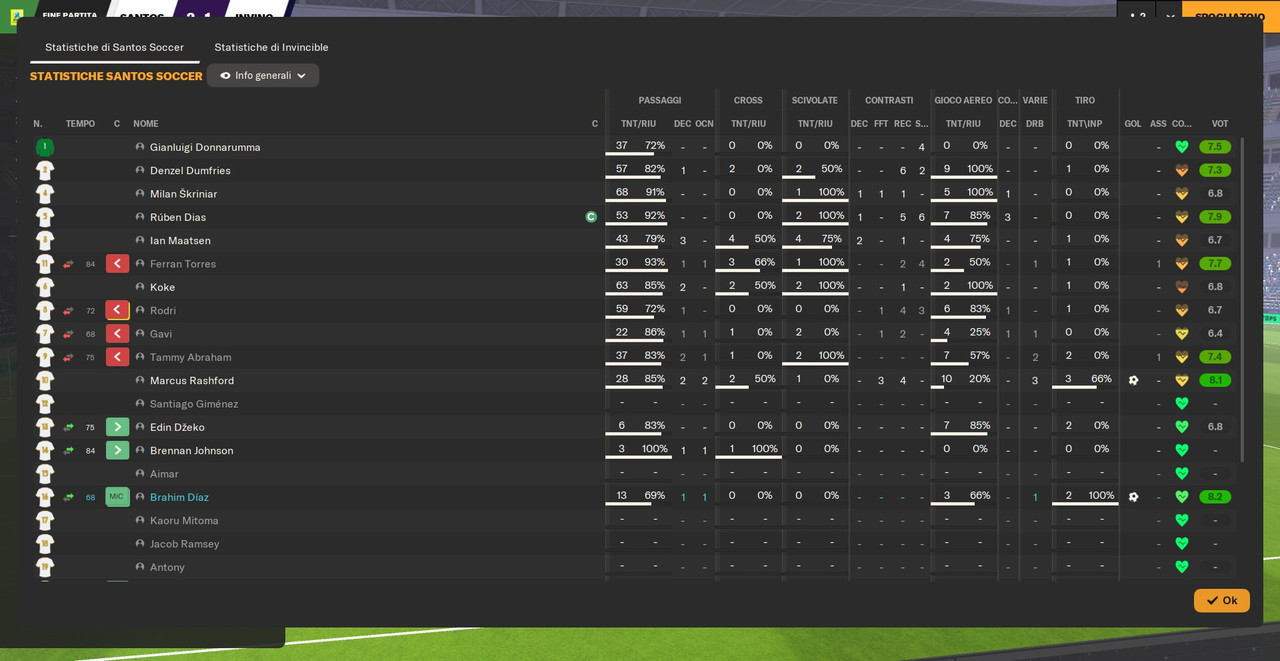This screenshot has width=1280, height=661.
Task: Click the red swap-arrows icon in Ferran Torres' row
Action: (68, 264)
